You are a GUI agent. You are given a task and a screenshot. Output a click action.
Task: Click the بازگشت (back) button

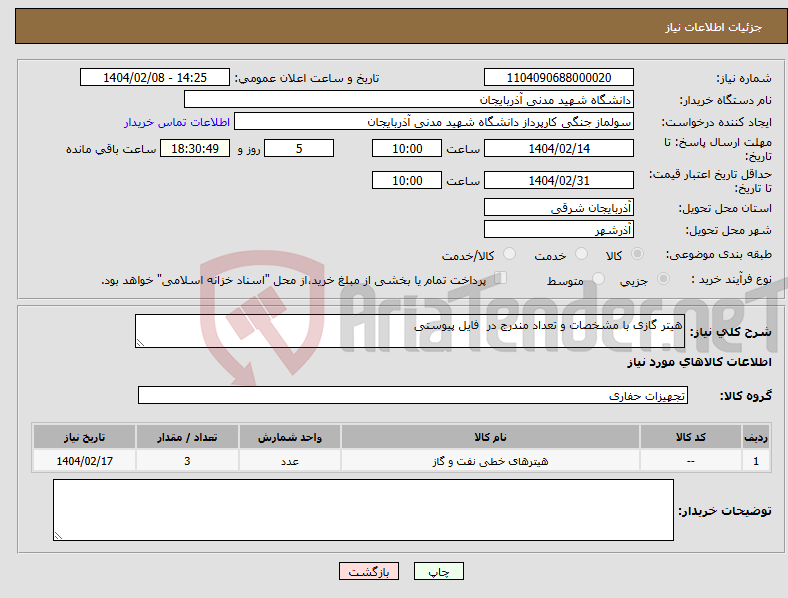coord(369,571)
